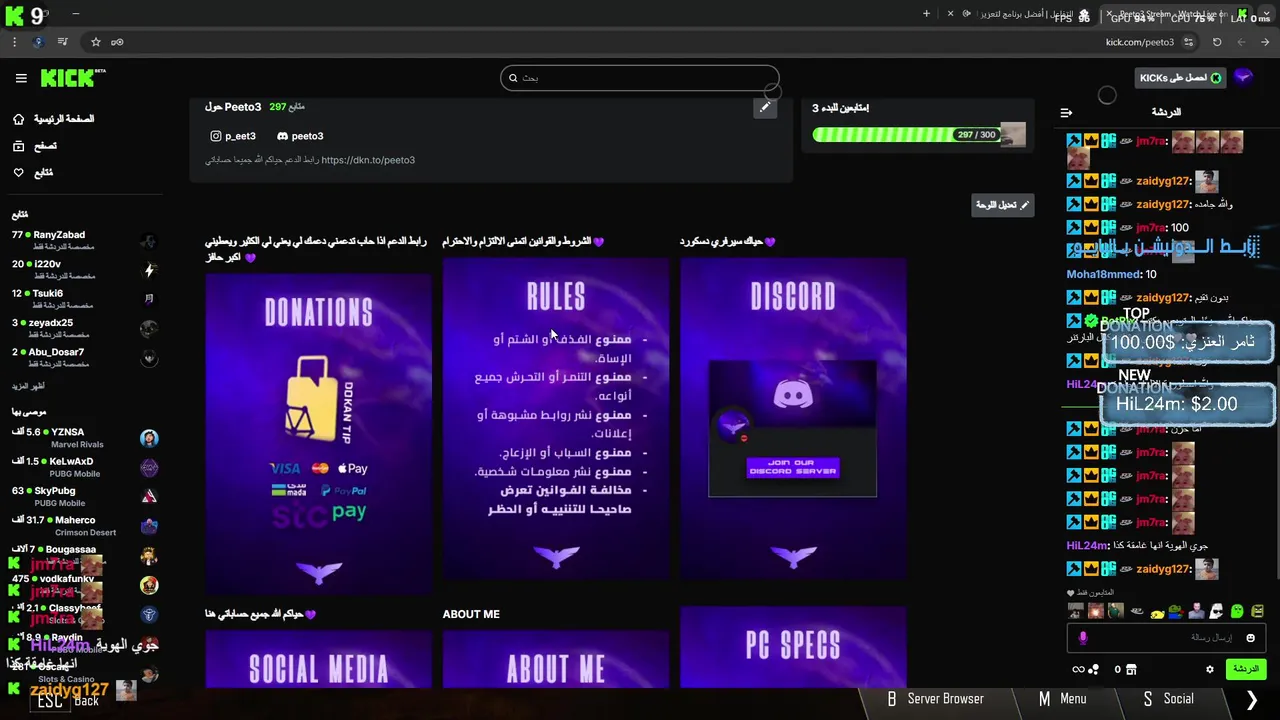
Task: Open site settings icon beside kick.com/peeto3
Action: click(x=1188, y=42)
